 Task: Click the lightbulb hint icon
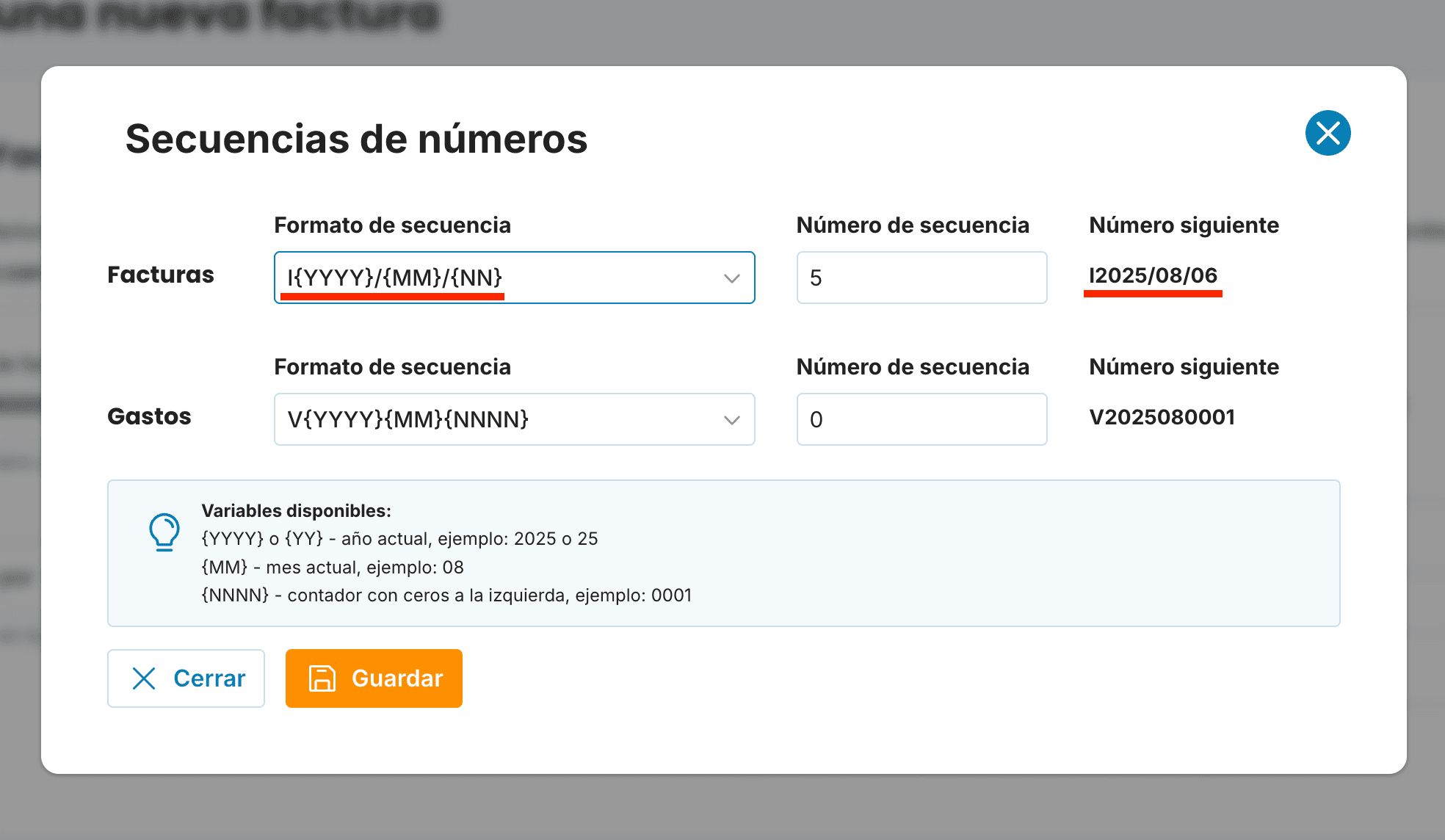point(164,532)
